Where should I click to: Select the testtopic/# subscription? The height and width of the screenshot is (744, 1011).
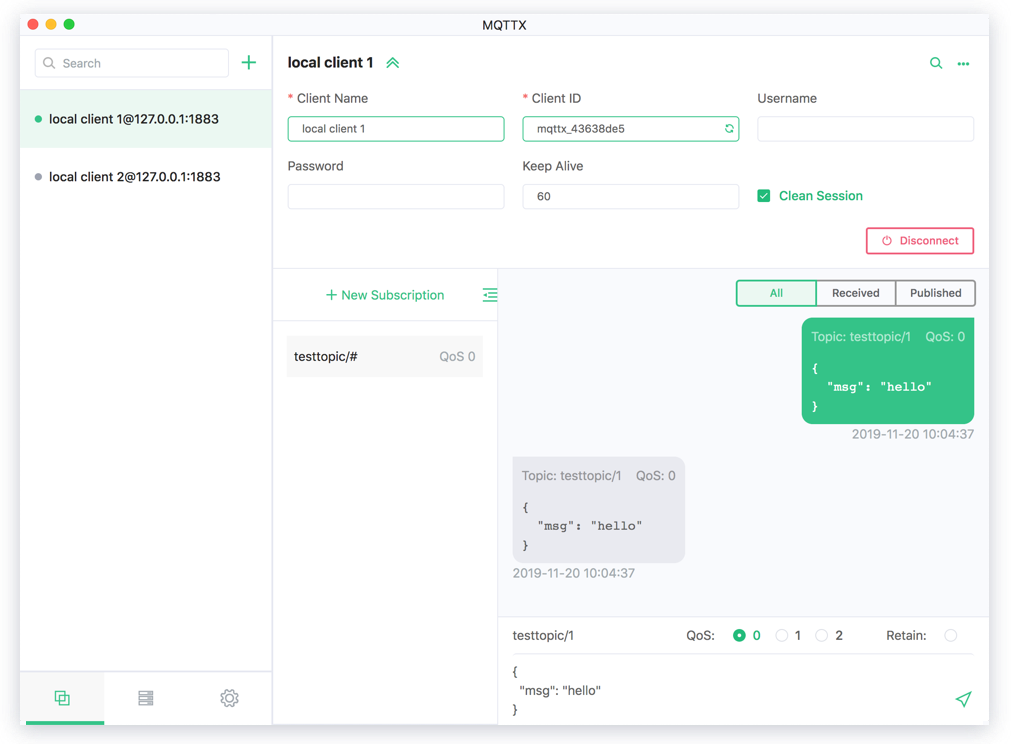tap(385, 357)
